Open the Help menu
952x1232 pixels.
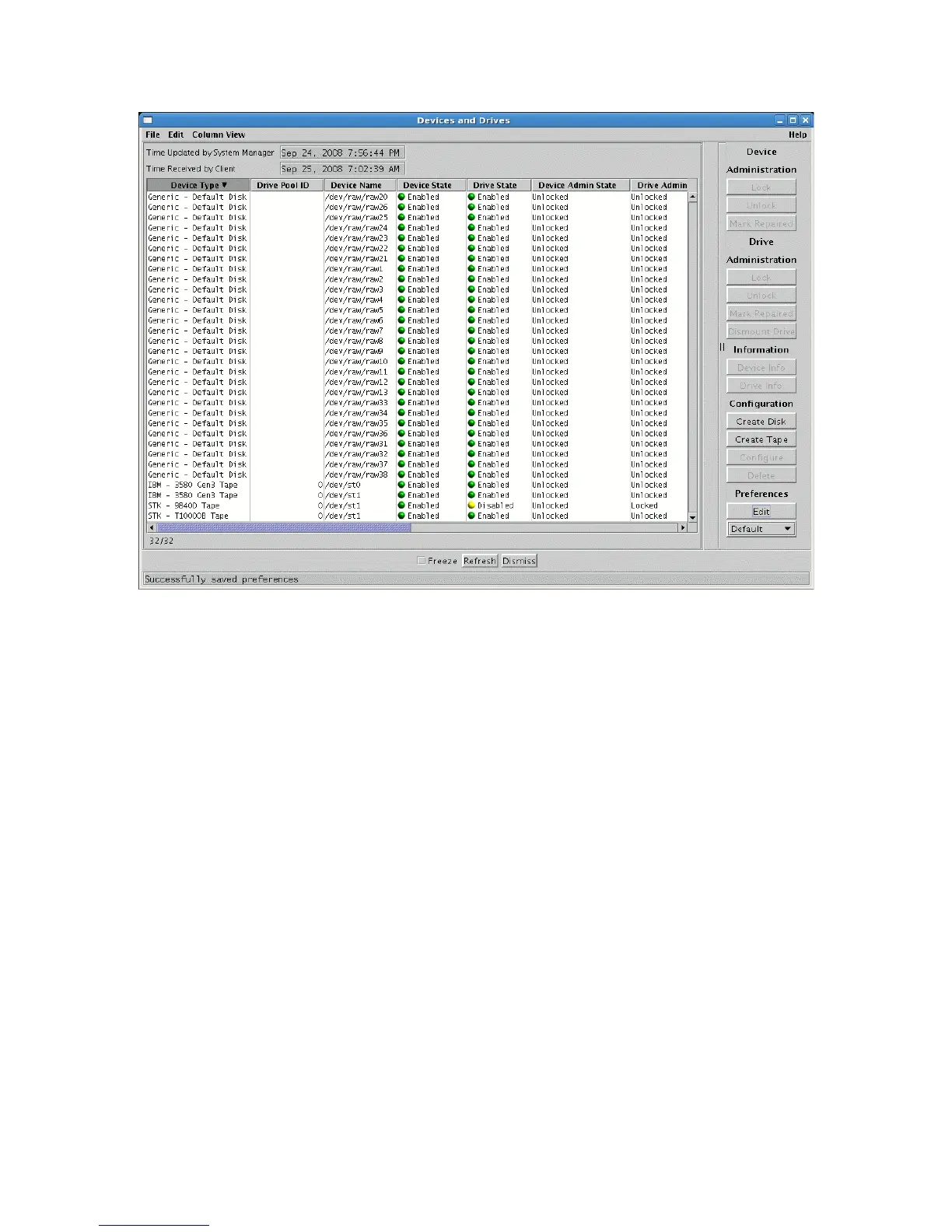point(798,135)
